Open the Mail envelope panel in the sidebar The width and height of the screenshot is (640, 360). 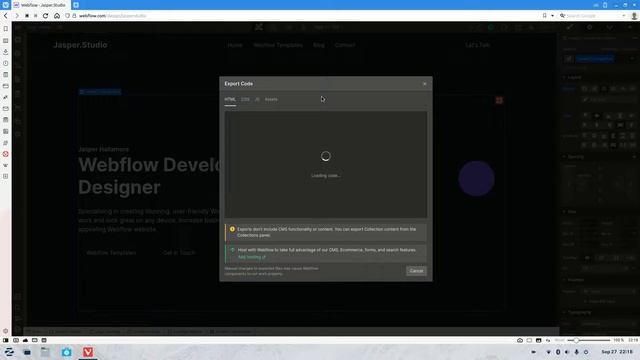[x=6, y=109]
